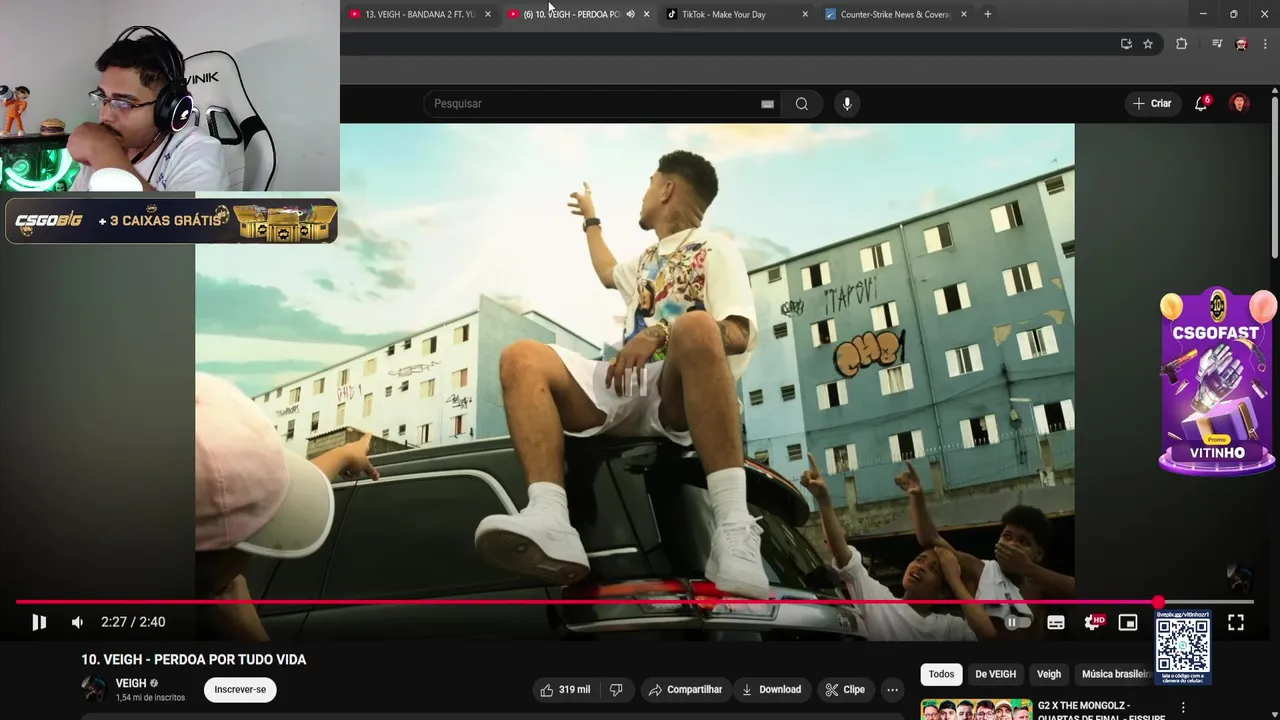The height and width of the screenshot is (720, 1280).
Task: Pause the video with the player button
Action: pos(39,622)
